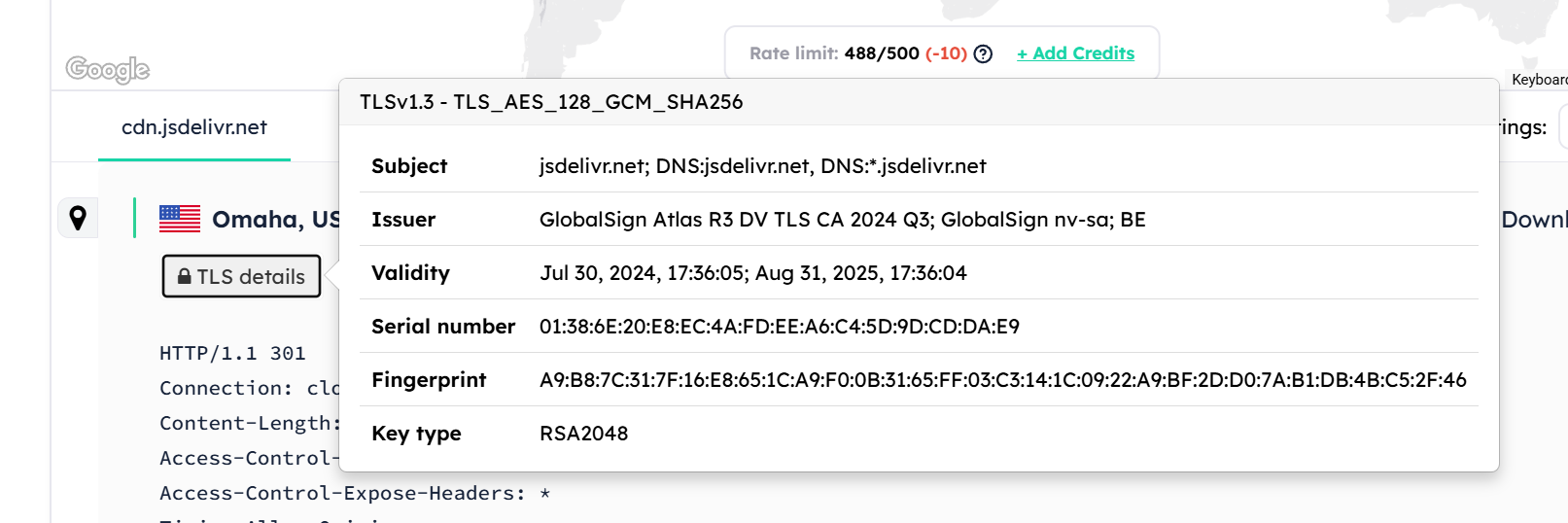1568x523 pixels.
Task: Click the Validity date range value
Action: coord(753,273)
